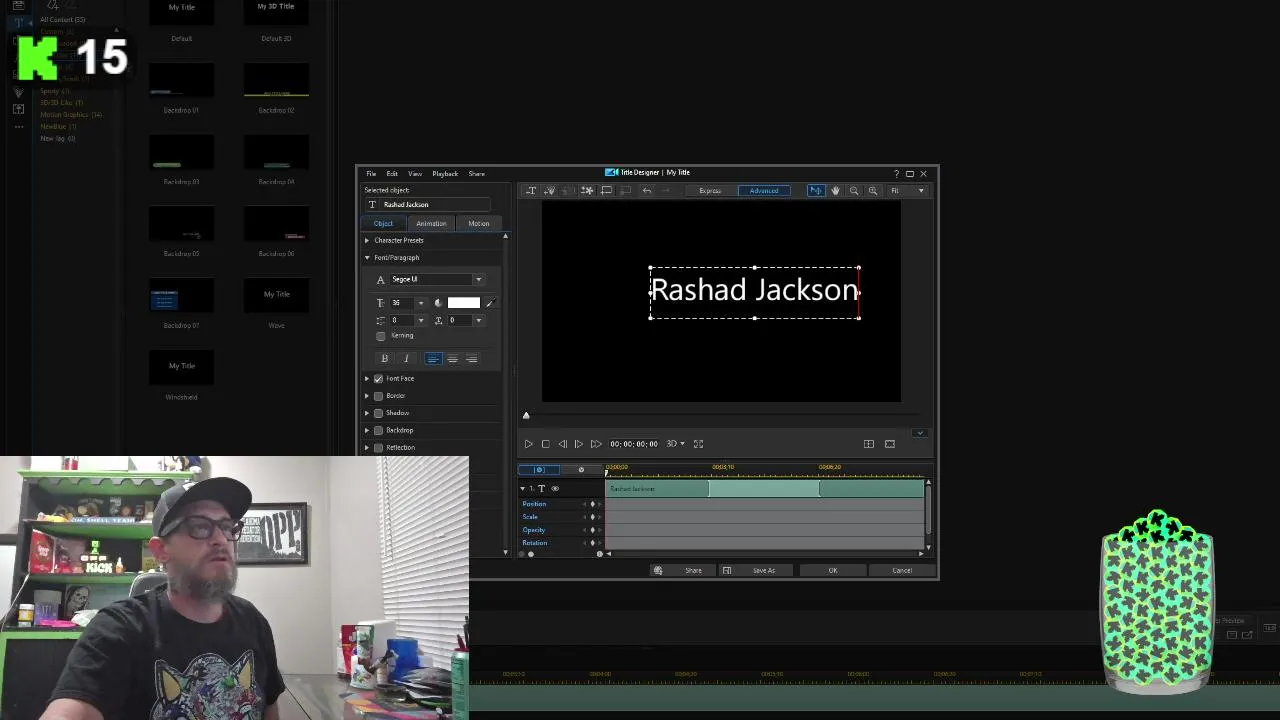
Task: Toggle the Kerning checkbox
Action: (x=380, y=336)
